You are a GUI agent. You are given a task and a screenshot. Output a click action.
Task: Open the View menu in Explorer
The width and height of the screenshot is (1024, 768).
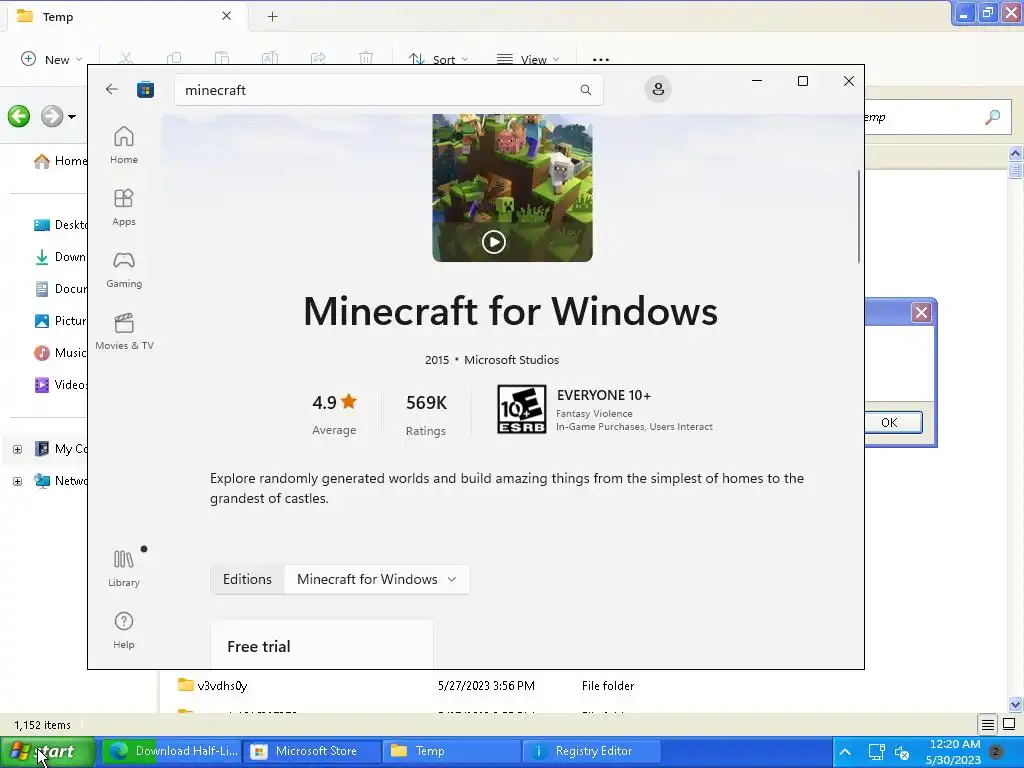[528, 59]
